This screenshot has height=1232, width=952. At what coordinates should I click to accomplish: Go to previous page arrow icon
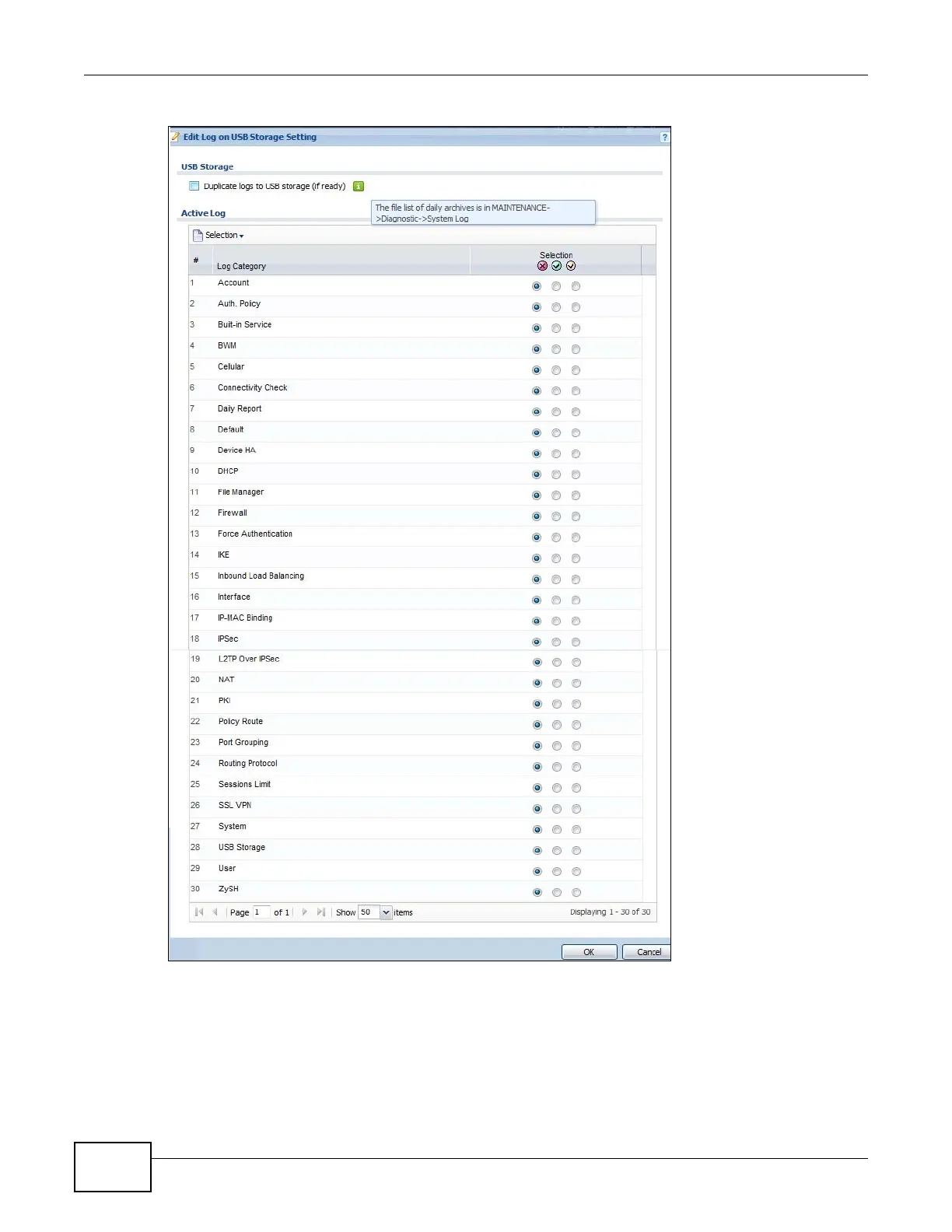215,912
